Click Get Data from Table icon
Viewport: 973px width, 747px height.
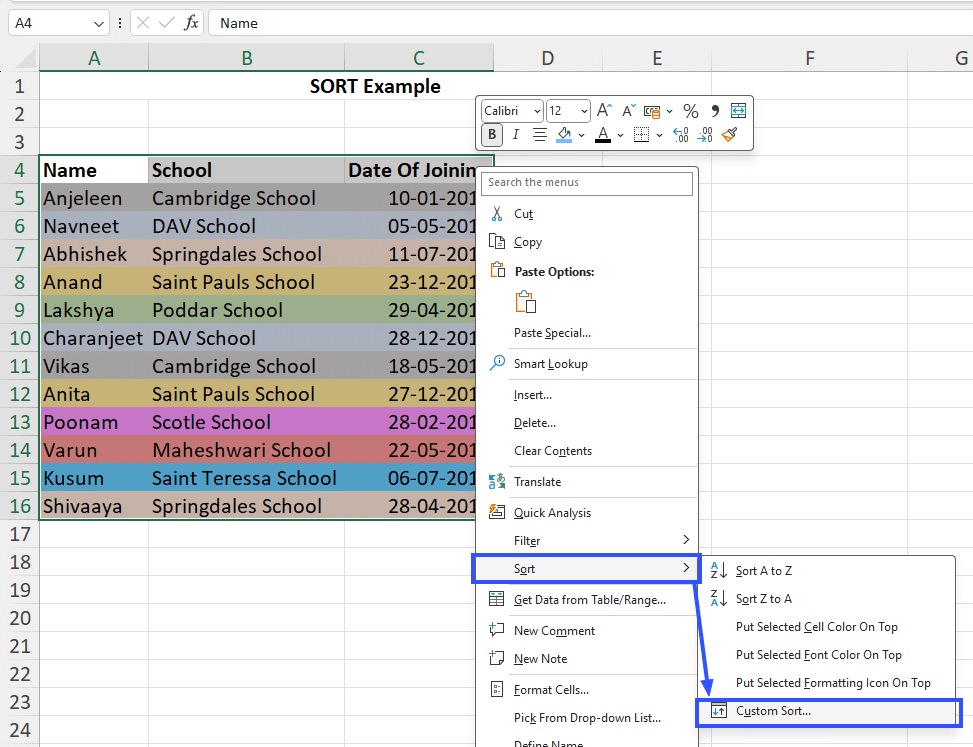tap(497, 599)
